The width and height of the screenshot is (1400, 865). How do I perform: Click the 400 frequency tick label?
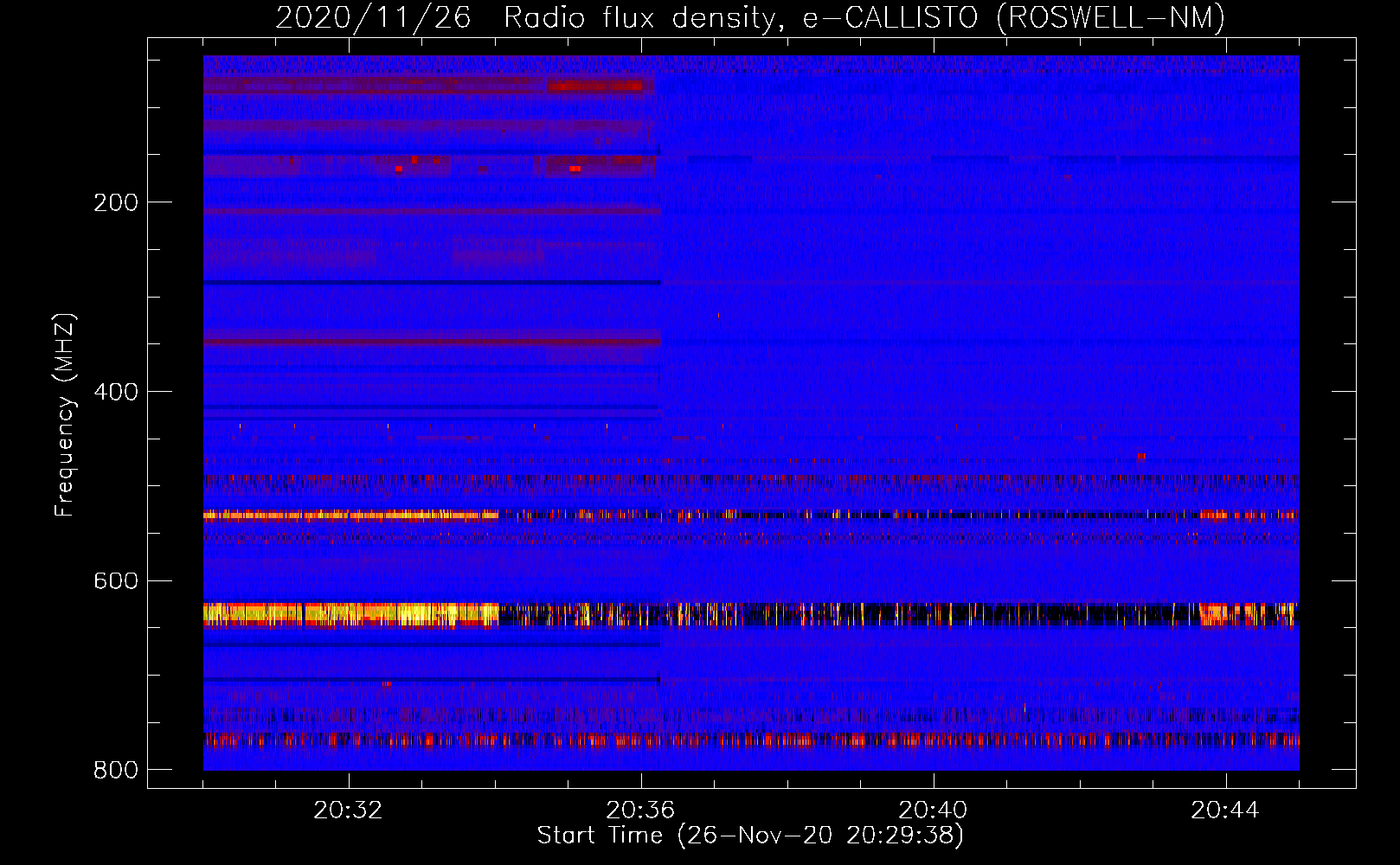pyautogui.click(x=116, y=392)
